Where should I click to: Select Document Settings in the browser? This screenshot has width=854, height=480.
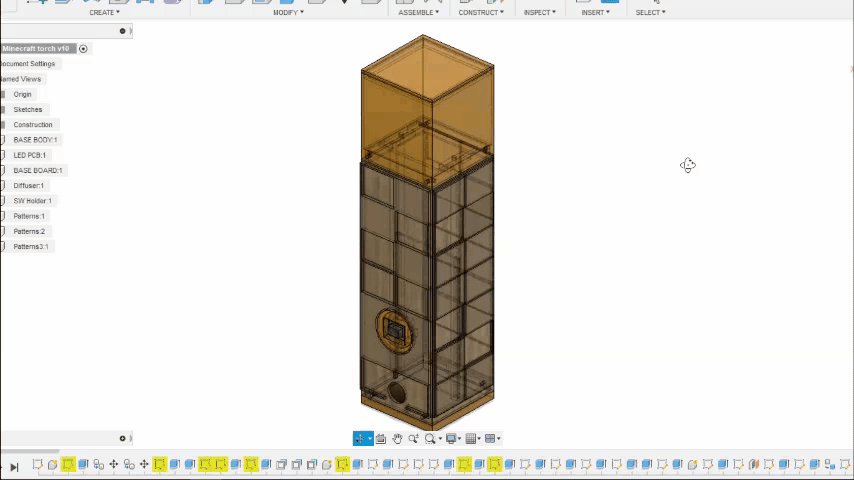tap(28, 64)
